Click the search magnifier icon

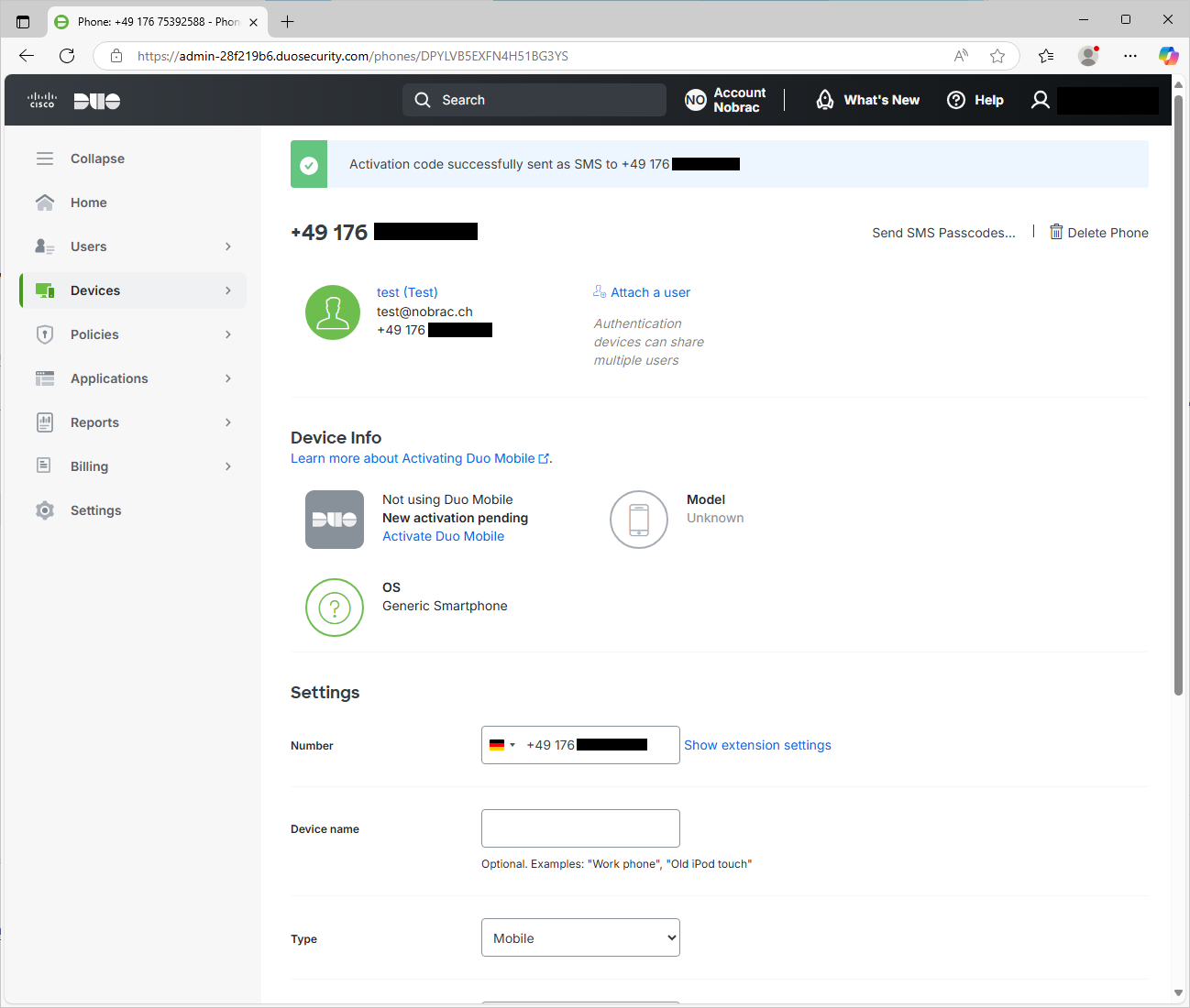point(422,100)
